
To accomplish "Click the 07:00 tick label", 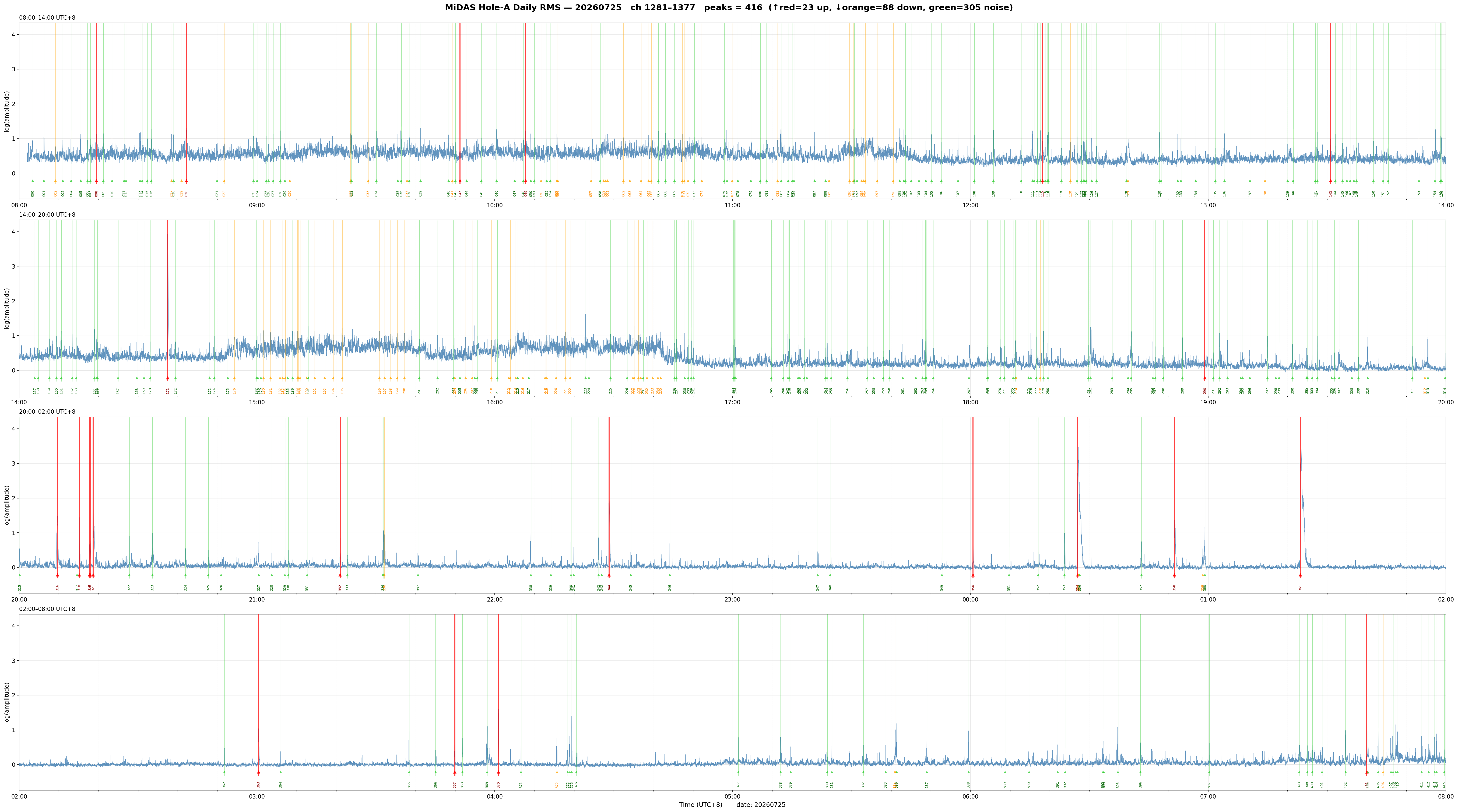I will 1208,797.
